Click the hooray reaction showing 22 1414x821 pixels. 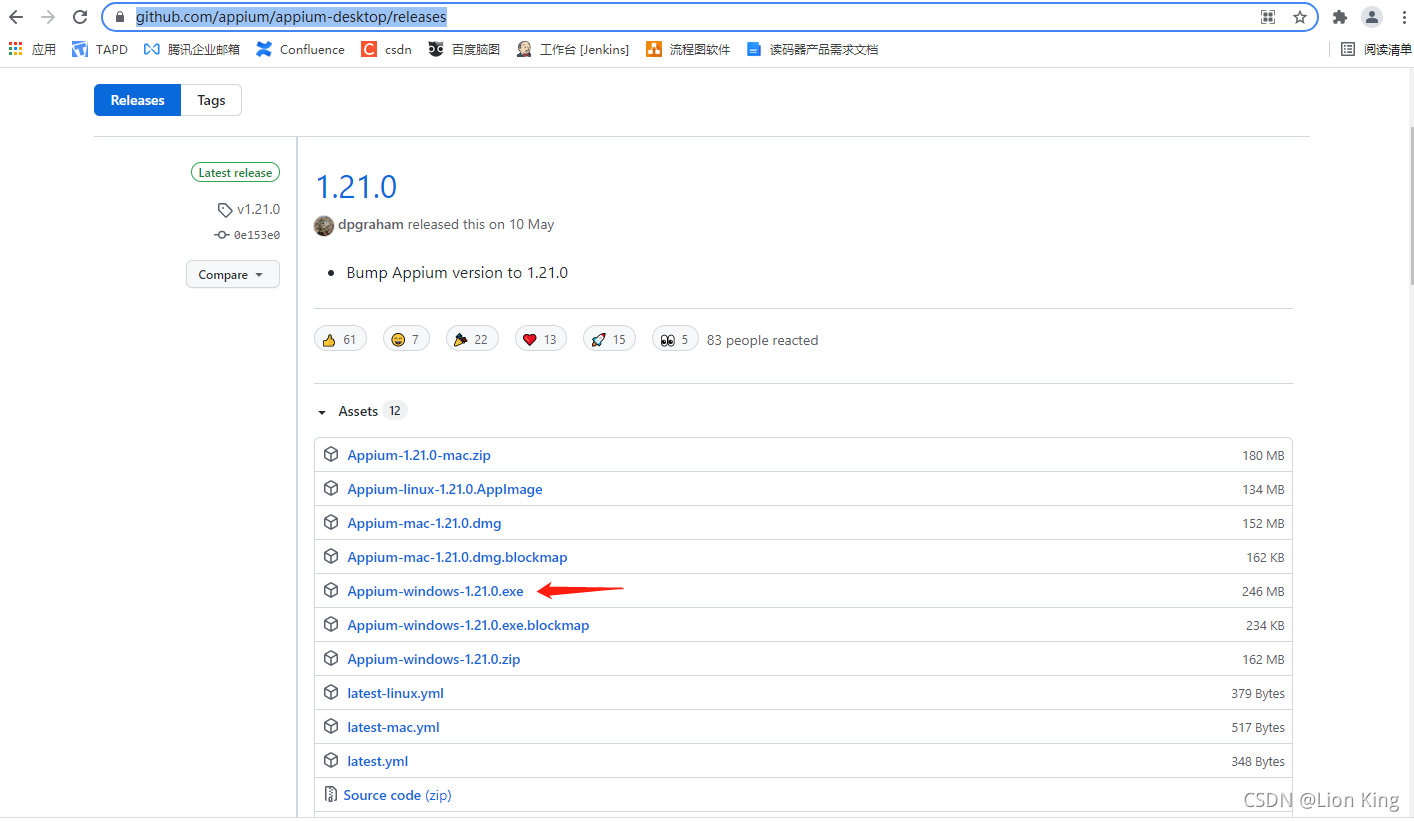[x=472, y=339]
